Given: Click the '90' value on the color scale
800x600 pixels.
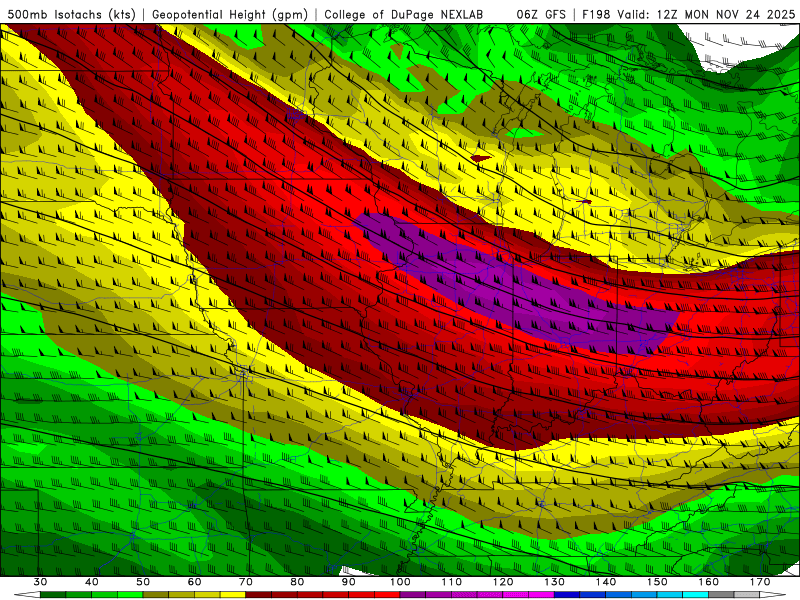Looking at the screenshot, I should coord(349,582).
